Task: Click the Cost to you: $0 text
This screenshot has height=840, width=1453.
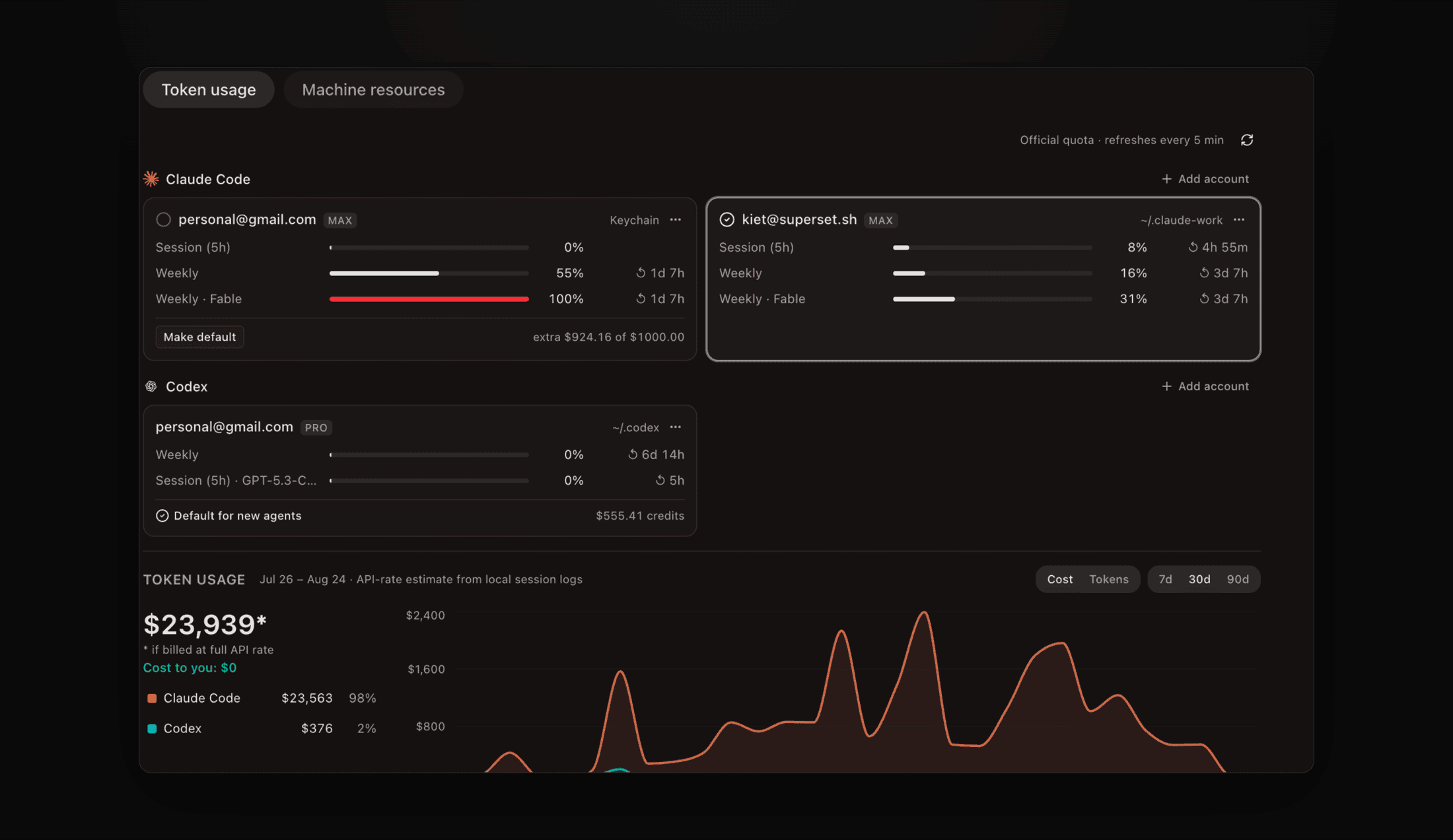Action: (190, 668)
